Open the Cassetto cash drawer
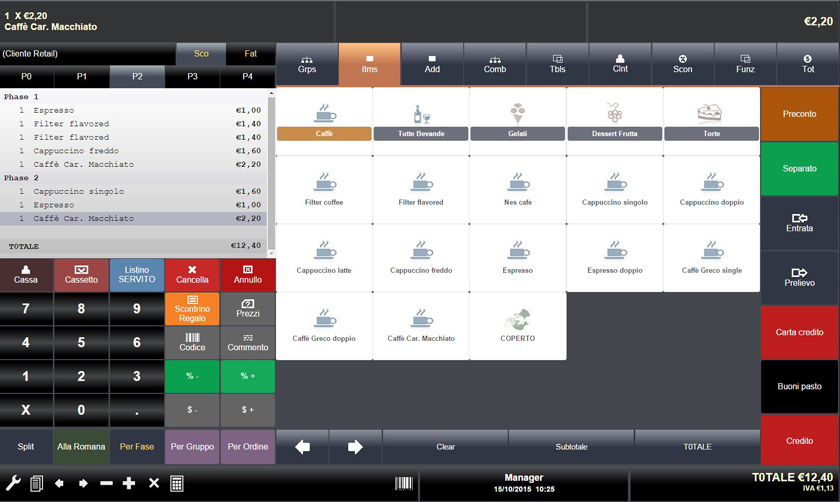This screenshot has height=502, width=840. [x=81, y=275]
